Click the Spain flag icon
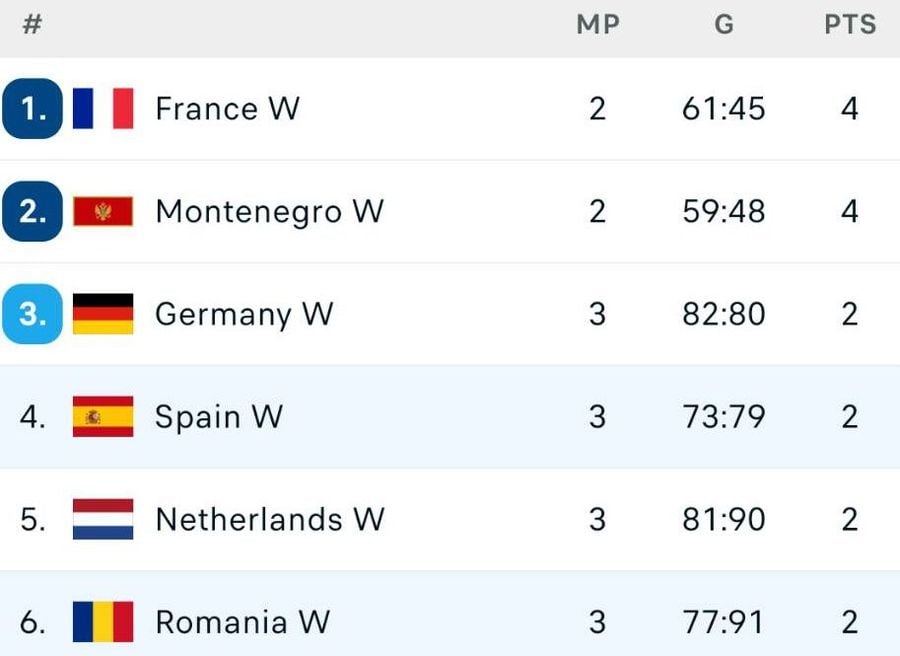This screenshot has height=656, width=900. click(103, 417)
